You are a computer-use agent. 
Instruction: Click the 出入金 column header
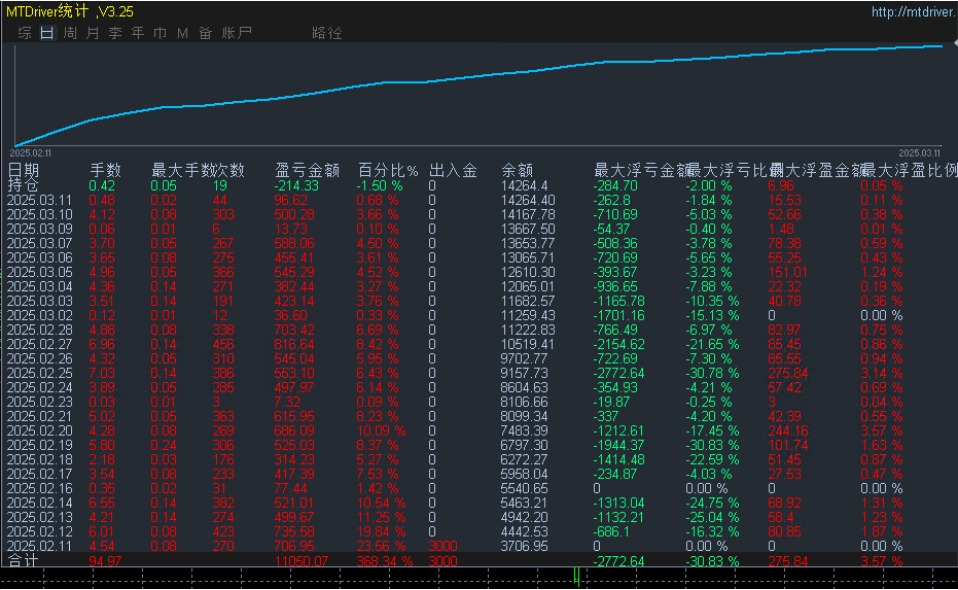[452, 170]
